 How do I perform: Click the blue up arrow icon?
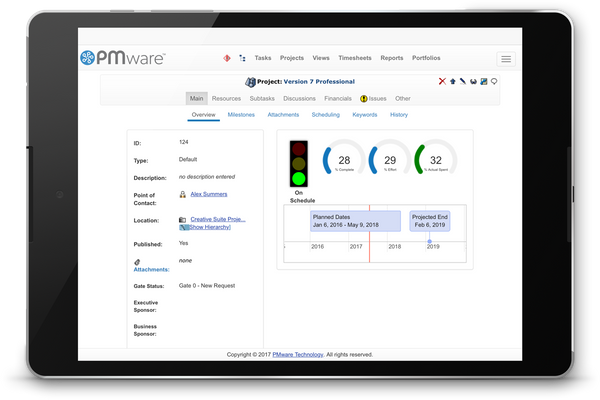pyautogui.click(x=453, y=81)
